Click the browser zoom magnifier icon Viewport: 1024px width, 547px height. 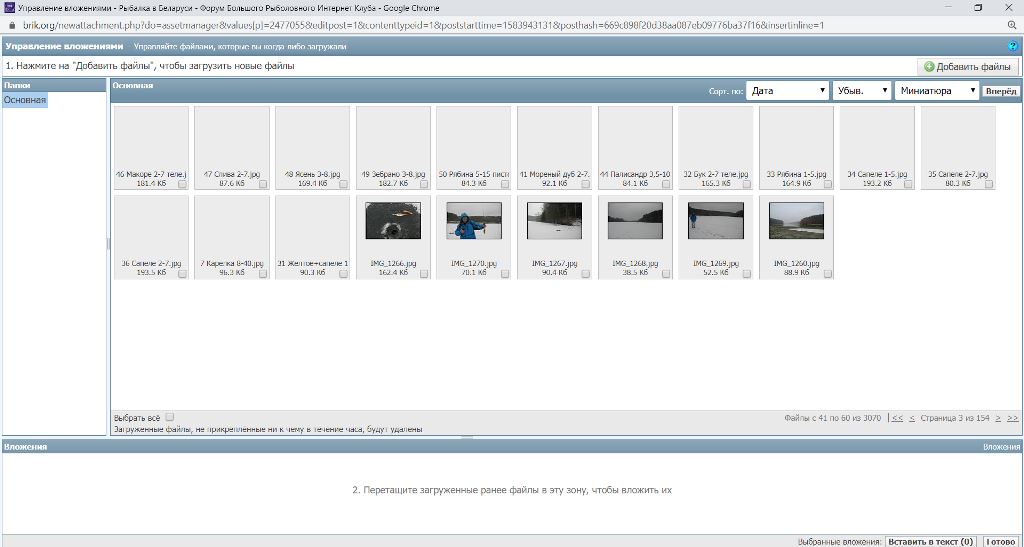pyautogui.click(x=1011, y=25)
